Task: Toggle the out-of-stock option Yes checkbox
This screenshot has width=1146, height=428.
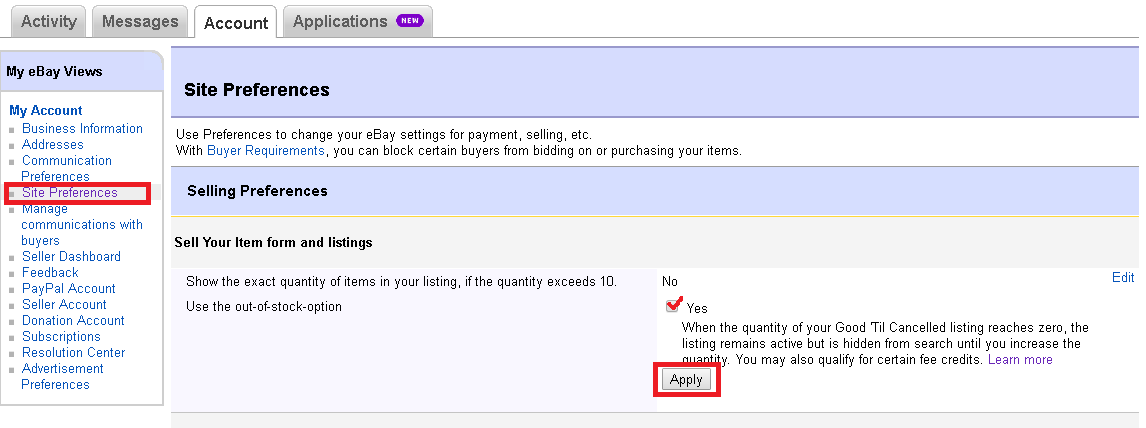Action: pyautogui.click(x=673, y=305)
